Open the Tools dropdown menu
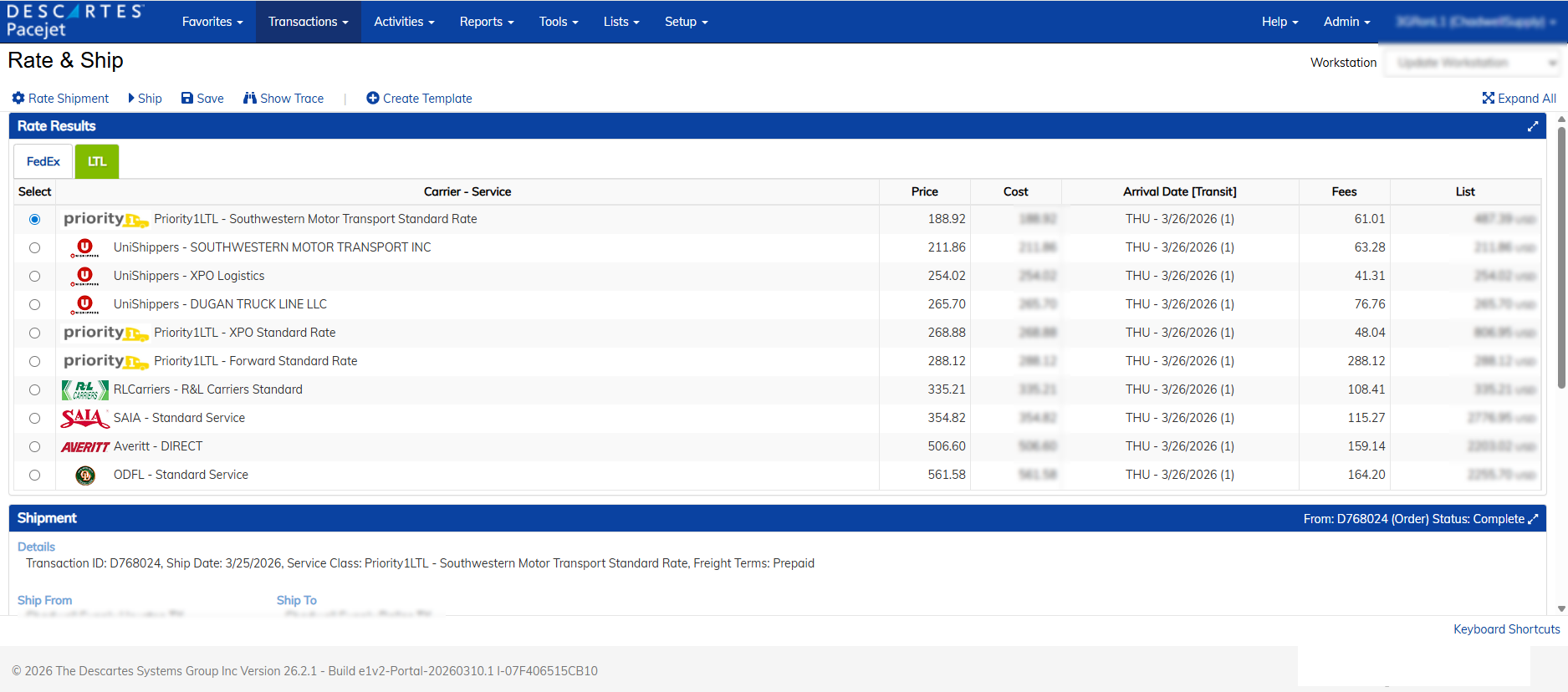The height and width of the screenshot is (692, 1568). tap(559, 22)
